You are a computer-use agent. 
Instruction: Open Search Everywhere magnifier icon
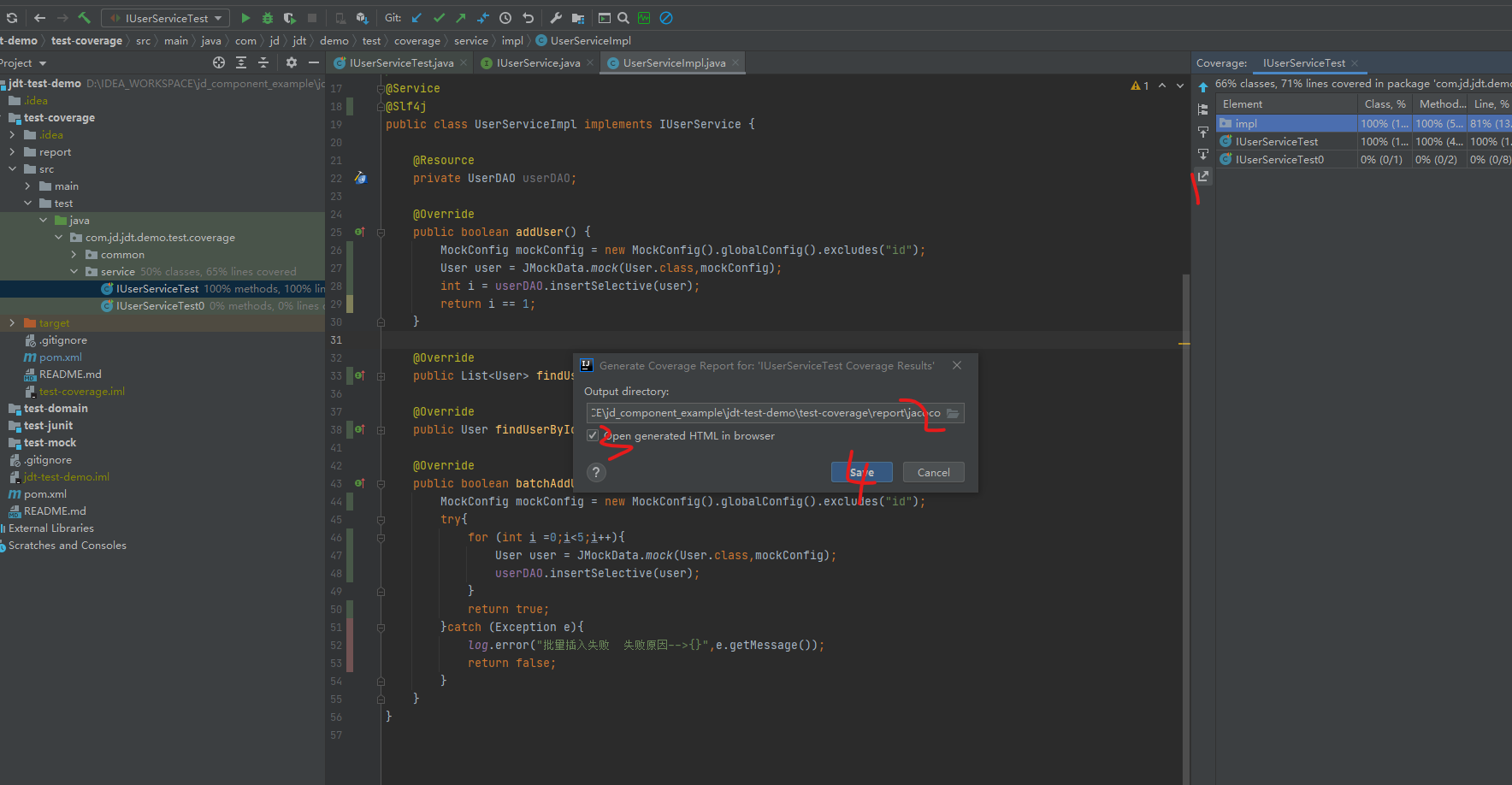point(623,17)
